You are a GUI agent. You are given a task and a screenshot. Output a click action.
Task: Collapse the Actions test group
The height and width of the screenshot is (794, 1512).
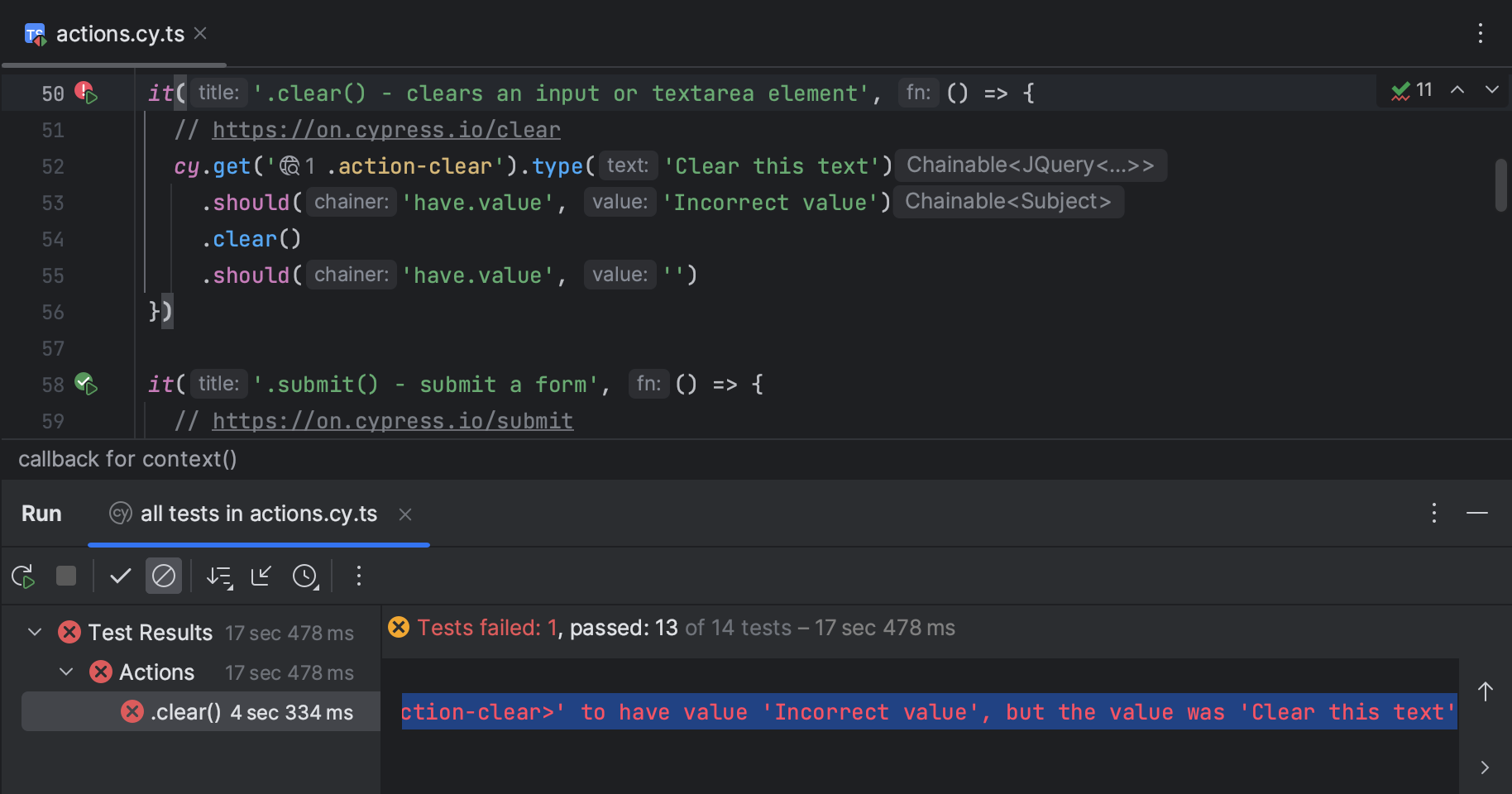(x=66, y=672)
